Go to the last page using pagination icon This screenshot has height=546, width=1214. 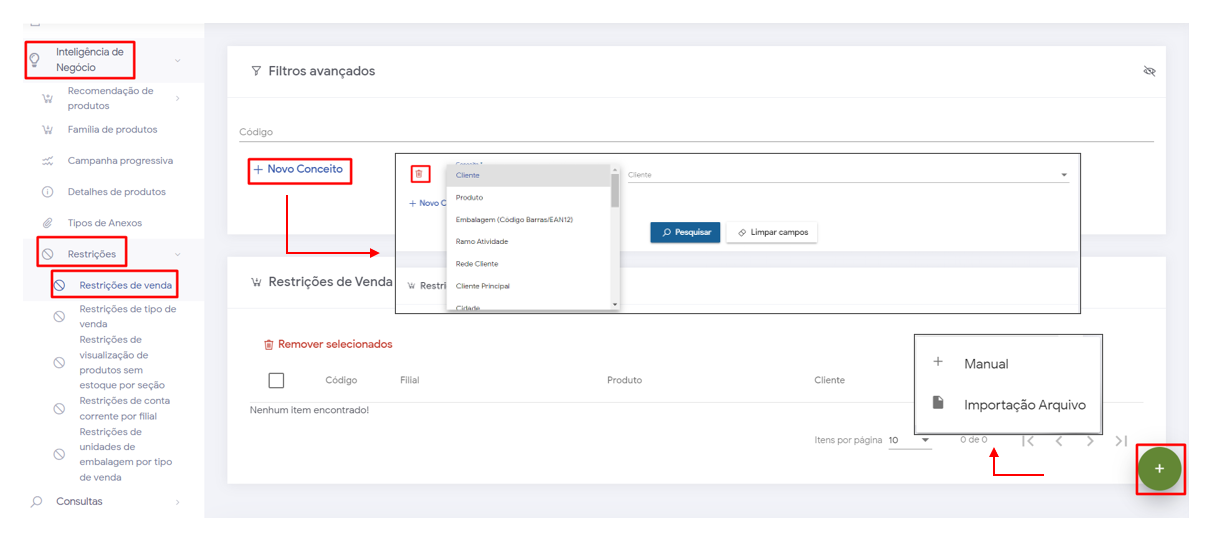pos(1121,440)
